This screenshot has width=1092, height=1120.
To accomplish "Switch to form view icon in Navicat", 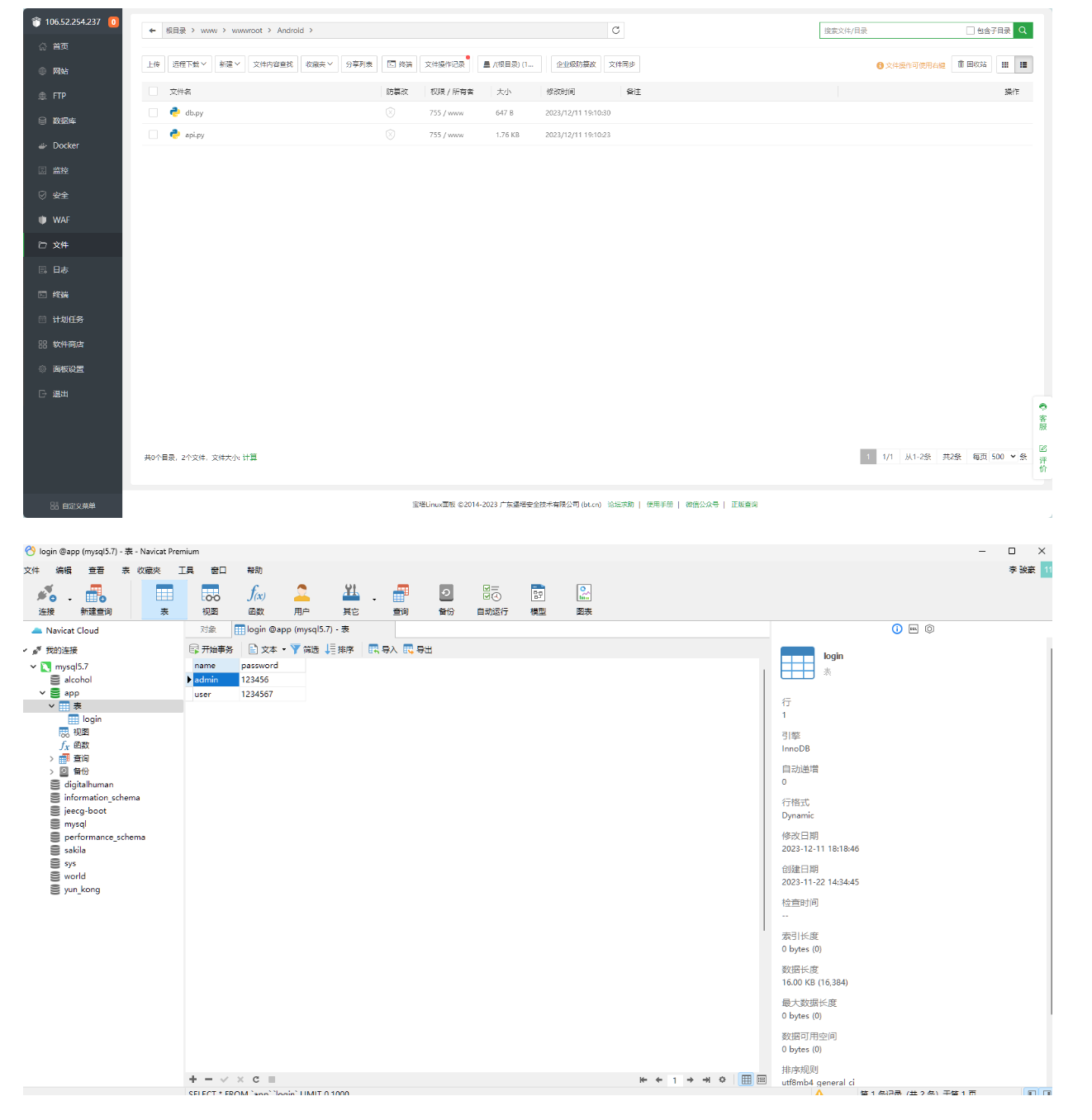I will (x=762, y=1080).
